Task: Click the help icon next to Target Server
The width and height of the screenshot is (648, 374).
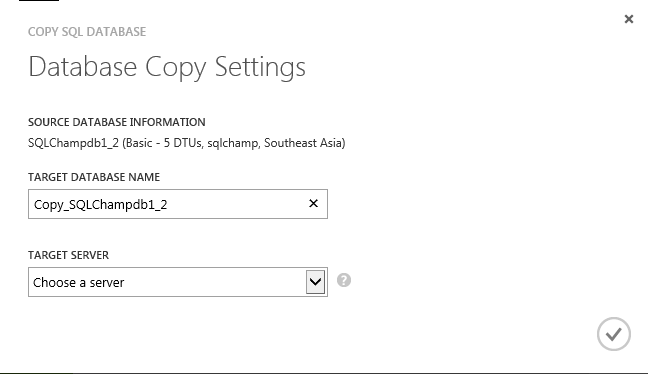Action: tap(344, 280)
